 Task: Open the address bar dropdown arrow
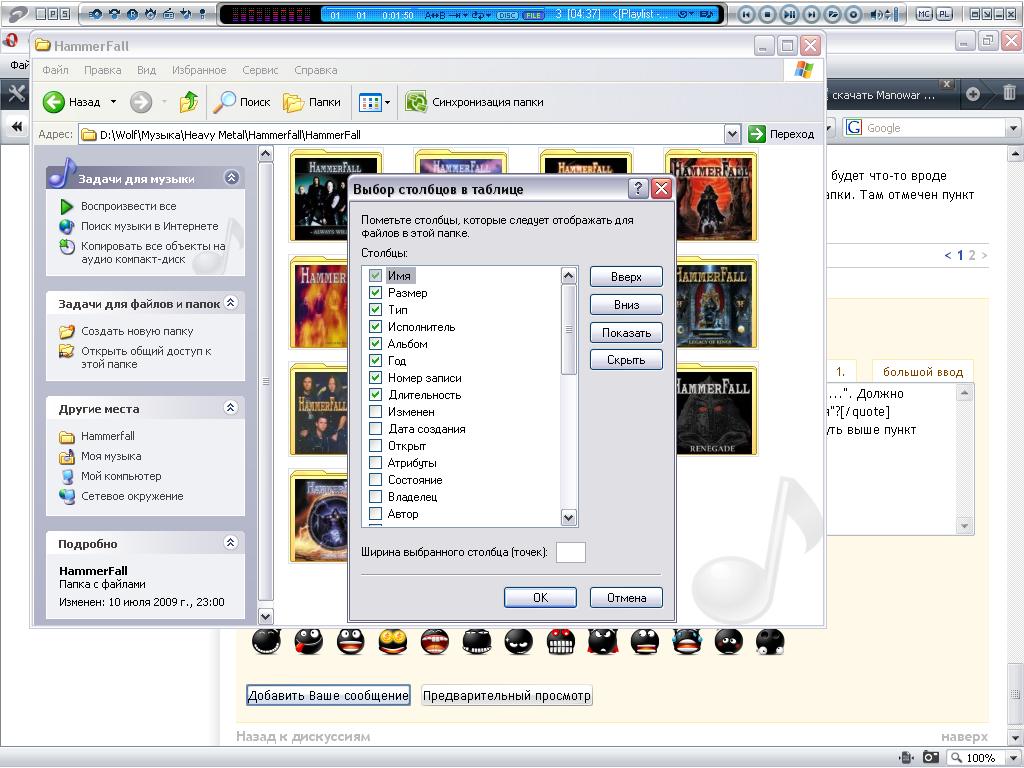(733, 135)
